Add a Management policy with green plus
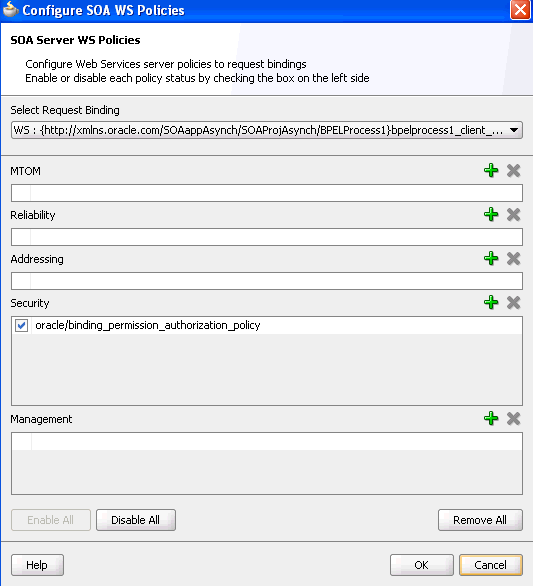533x586 pixels. tap(491, 419)
